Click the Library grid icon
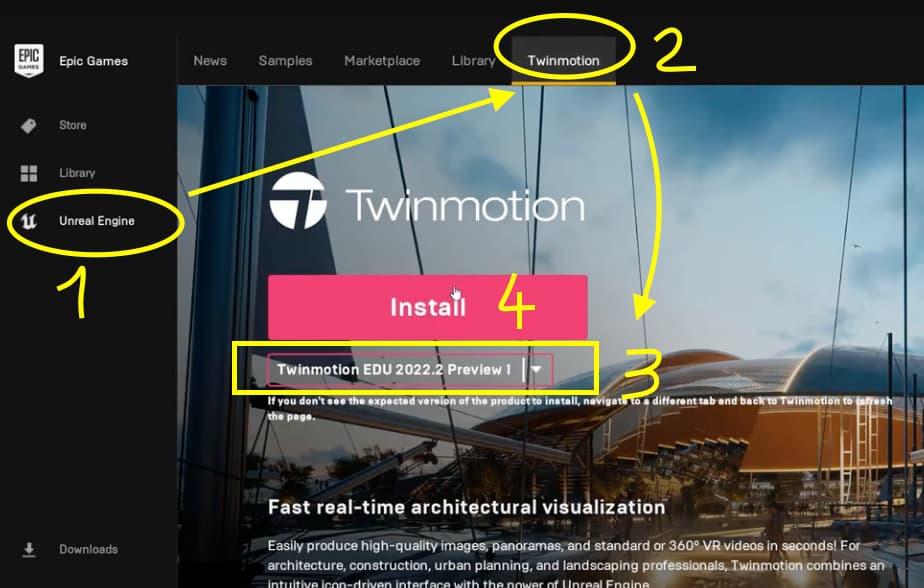Viewport: 924px width, 588px height. click(29, 173)
